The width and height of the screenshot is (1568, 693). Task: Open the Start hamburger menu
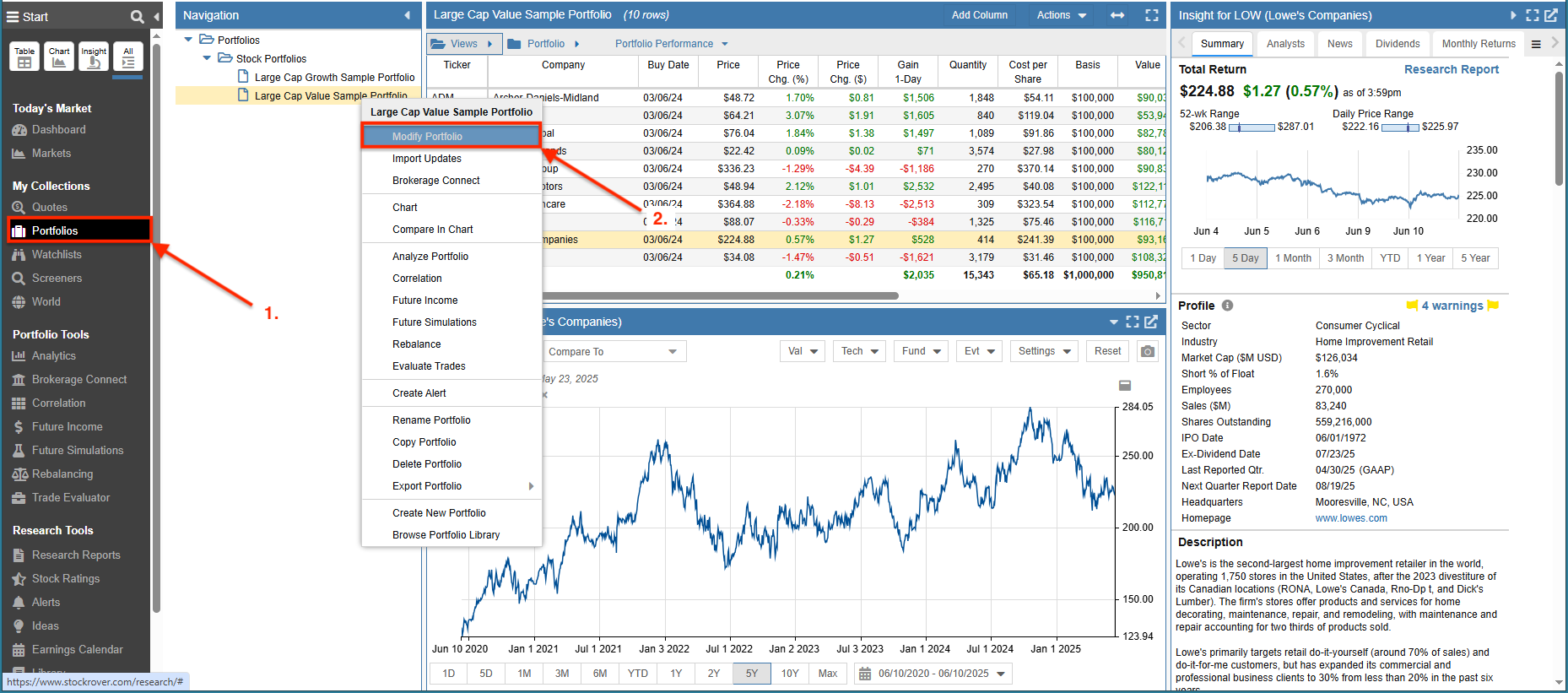point(13,17)
